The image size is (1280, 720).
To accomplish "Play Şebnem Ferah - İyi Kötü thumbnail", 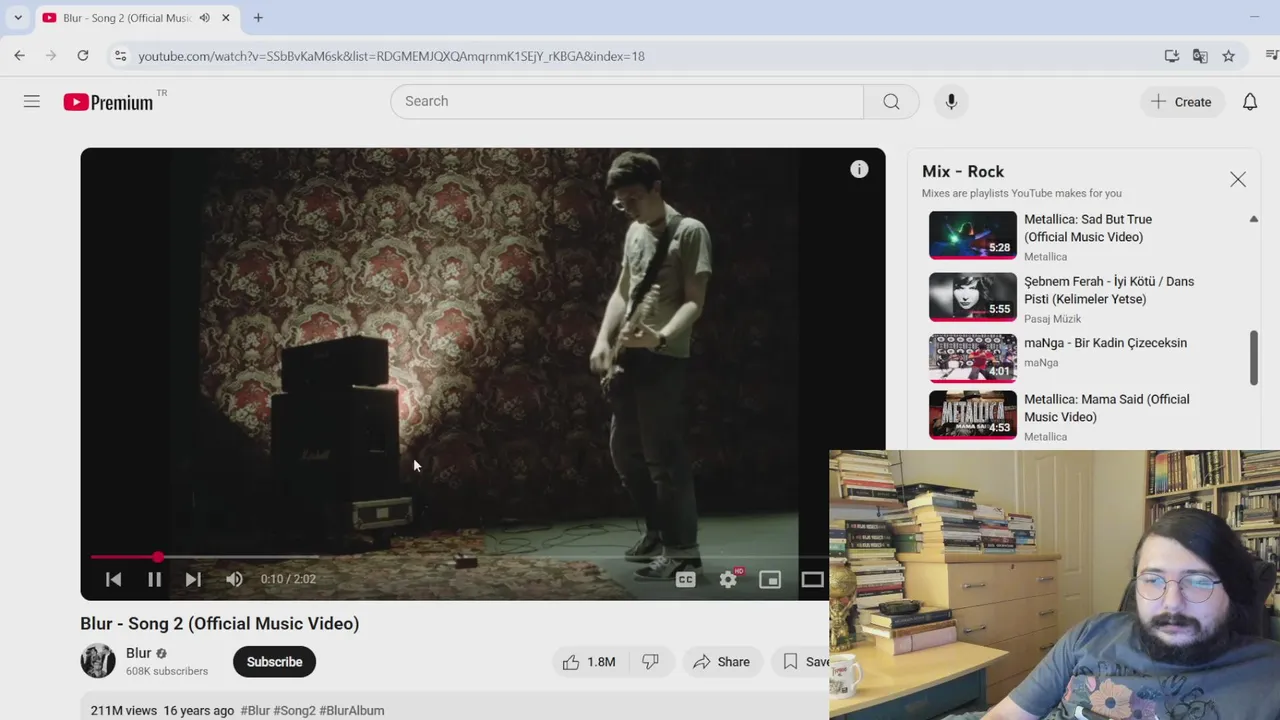I will click(x=973, y=297).
